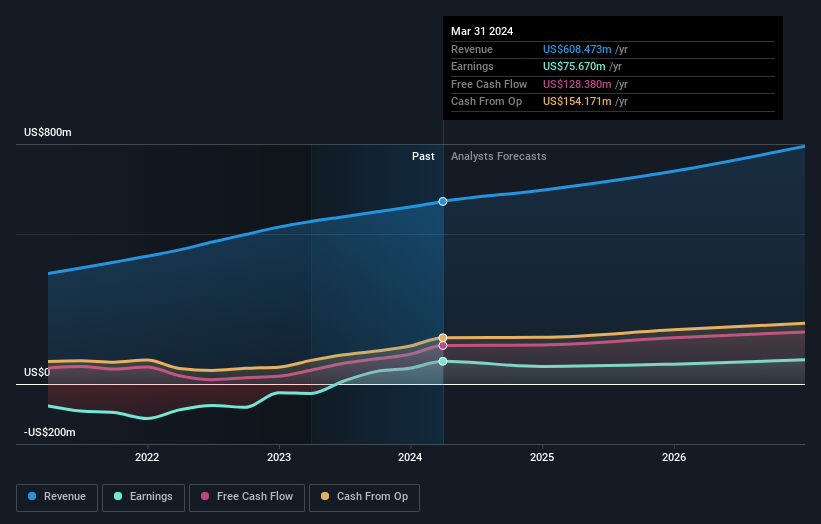This screenshot has height=524, width=821.
Task: Click the Free Cash Flow label in tooltip
Action: coord(489,84)
